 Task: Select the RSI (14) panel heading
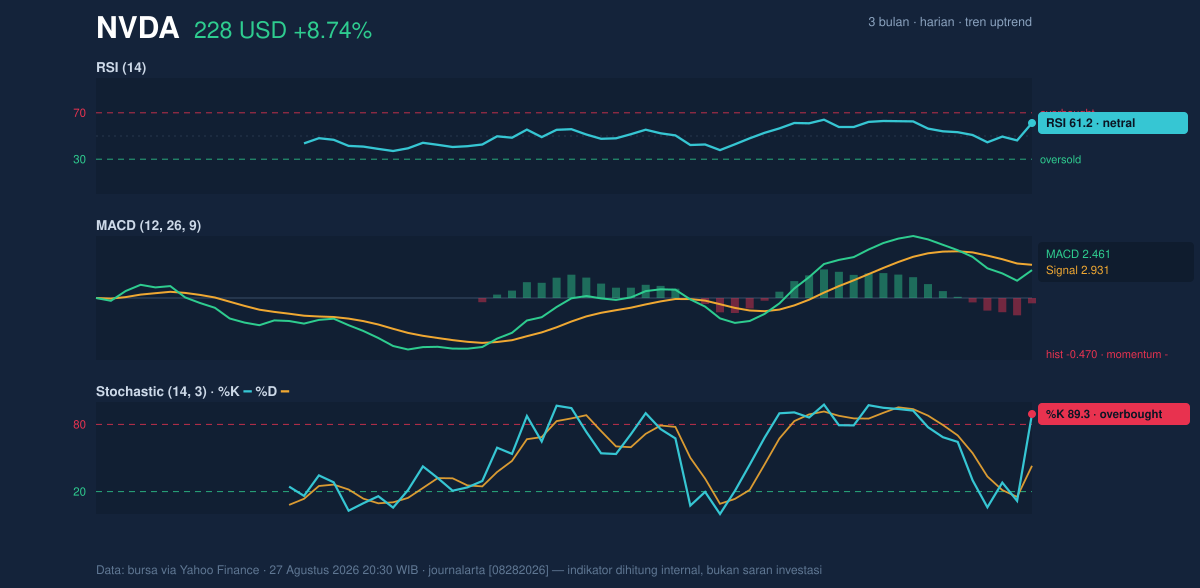[x=121, y=68]
